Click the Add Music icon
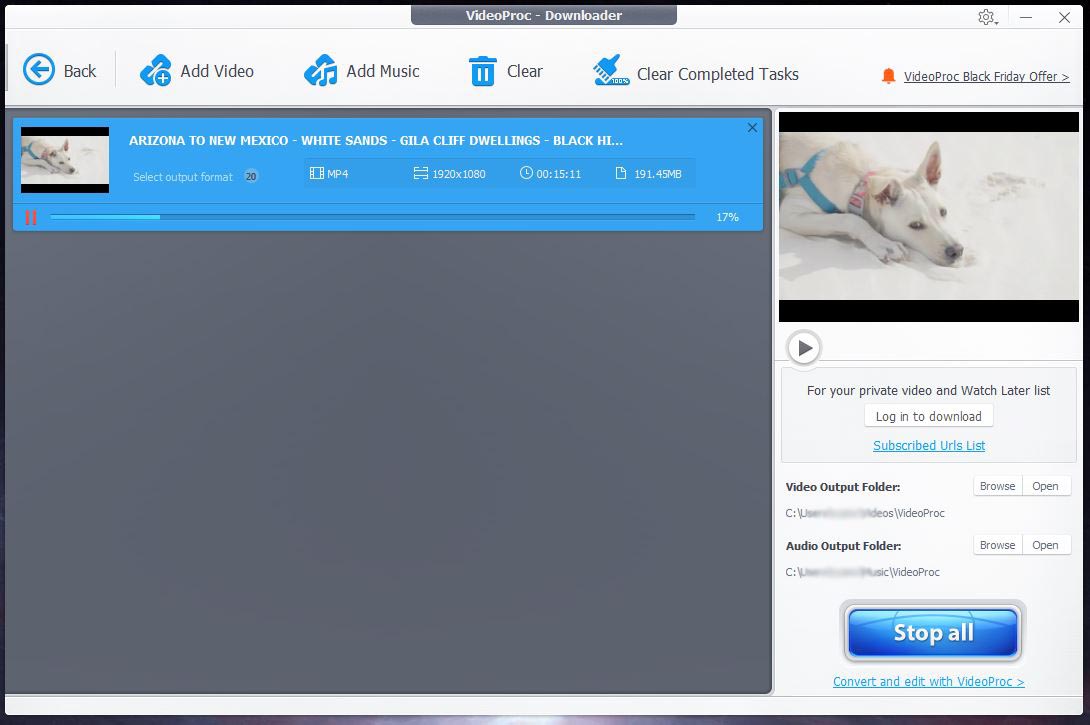 321,71
